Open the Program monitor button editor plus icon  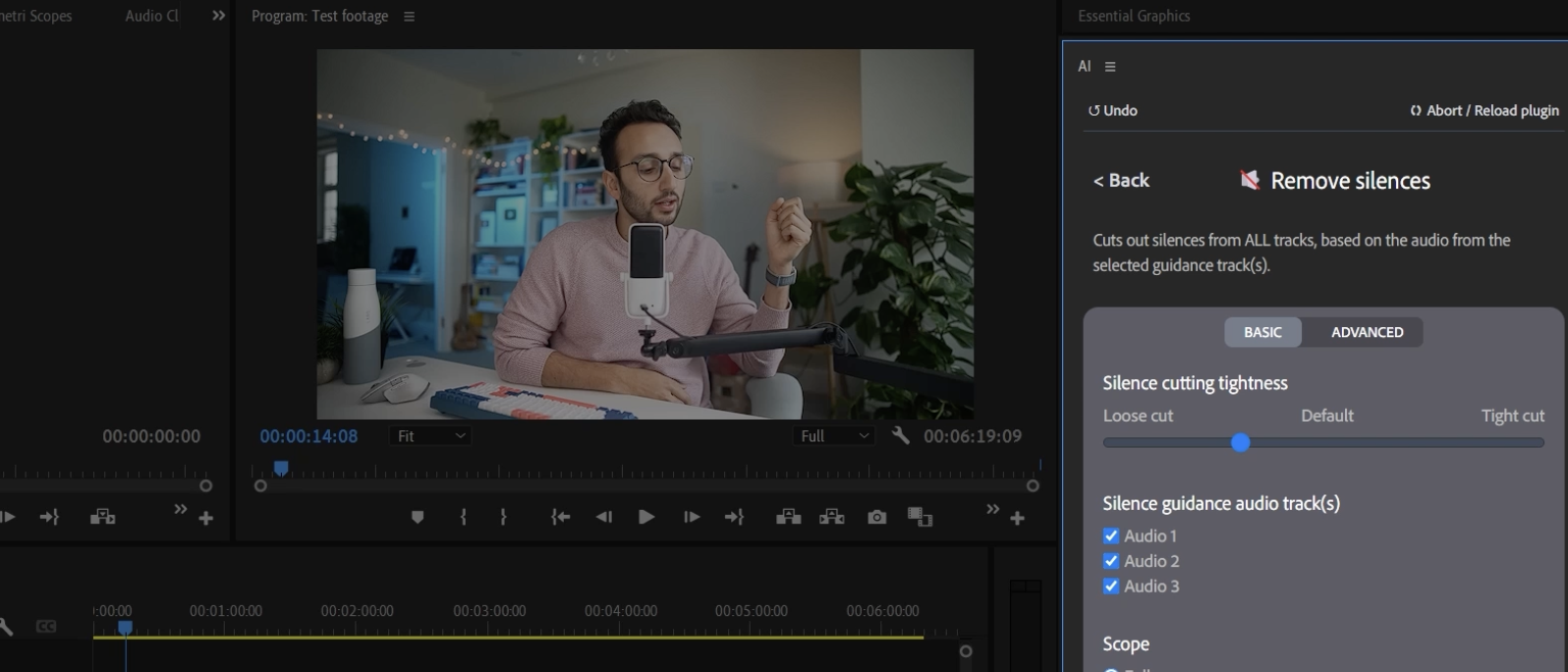click(x=1017, y=518)
